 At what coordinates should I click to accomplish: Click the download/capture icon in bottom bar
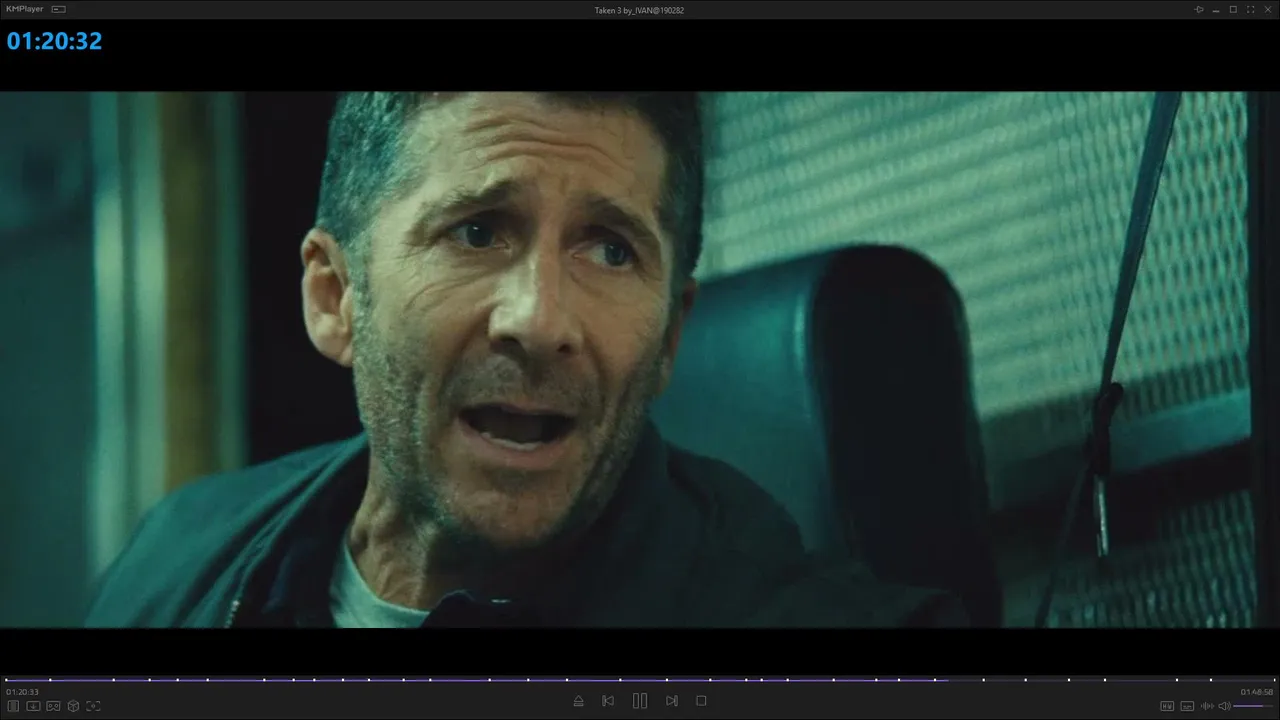tap(33, 706)
